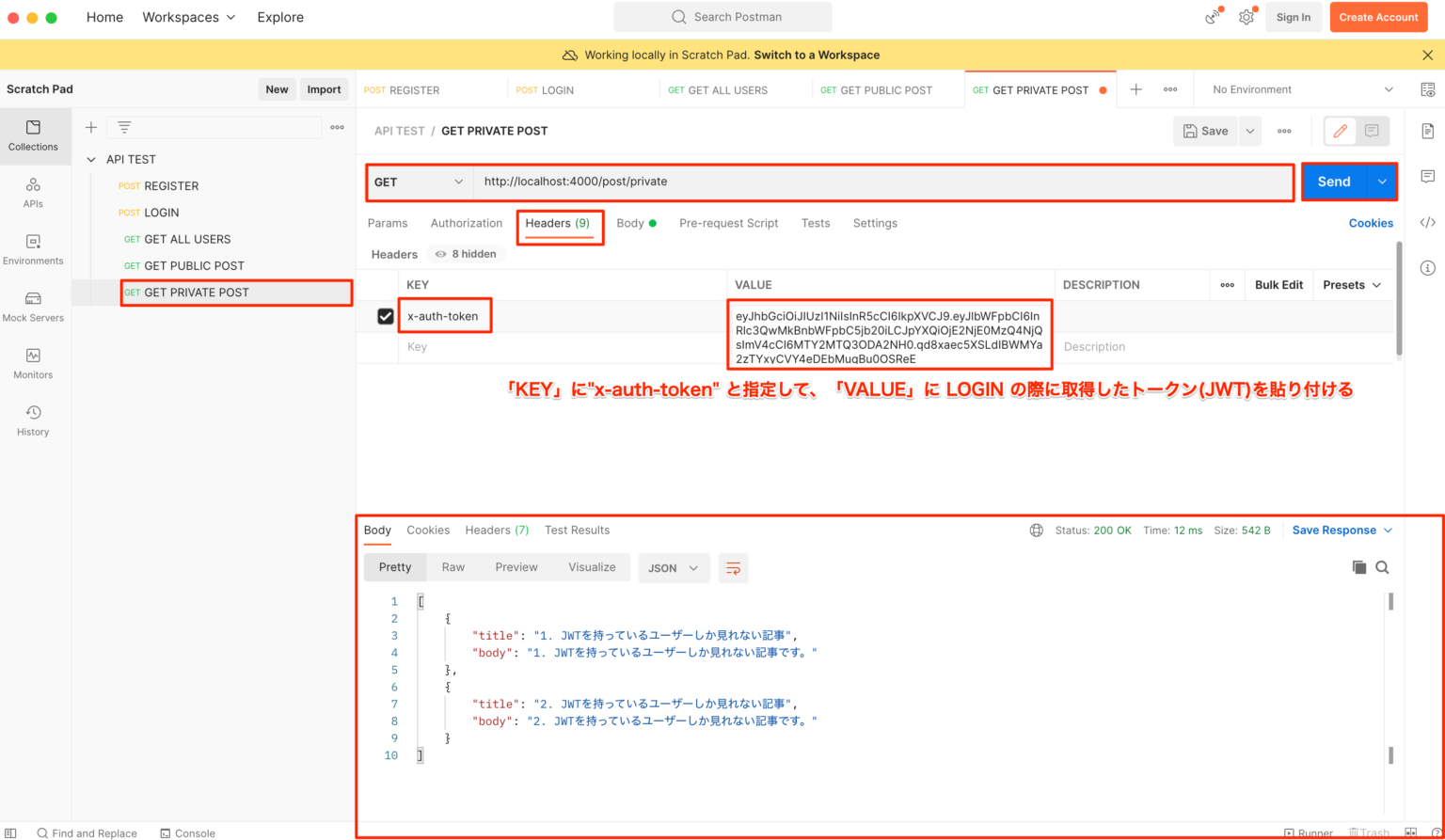Uncheck the x-auth-token header row
This screenshot has width=1445, height=840.
tap(385, 315)
